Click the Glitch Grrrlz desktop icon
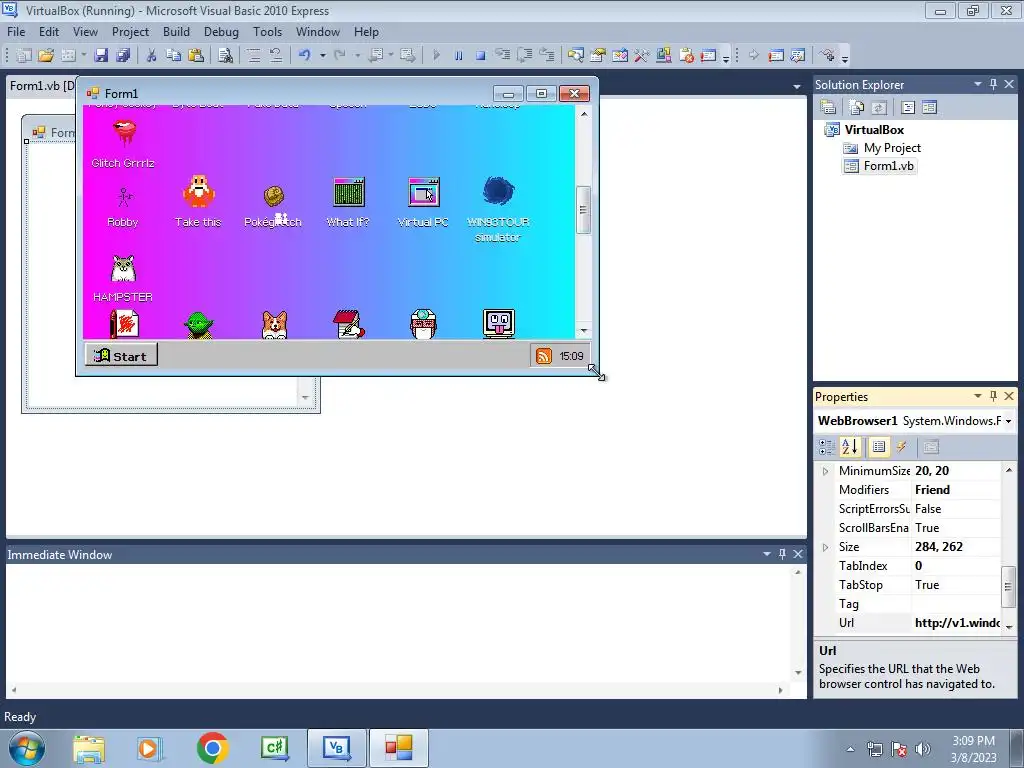Screen dimensions: 1024x768 pyautogui.click(x=123, y=144)
